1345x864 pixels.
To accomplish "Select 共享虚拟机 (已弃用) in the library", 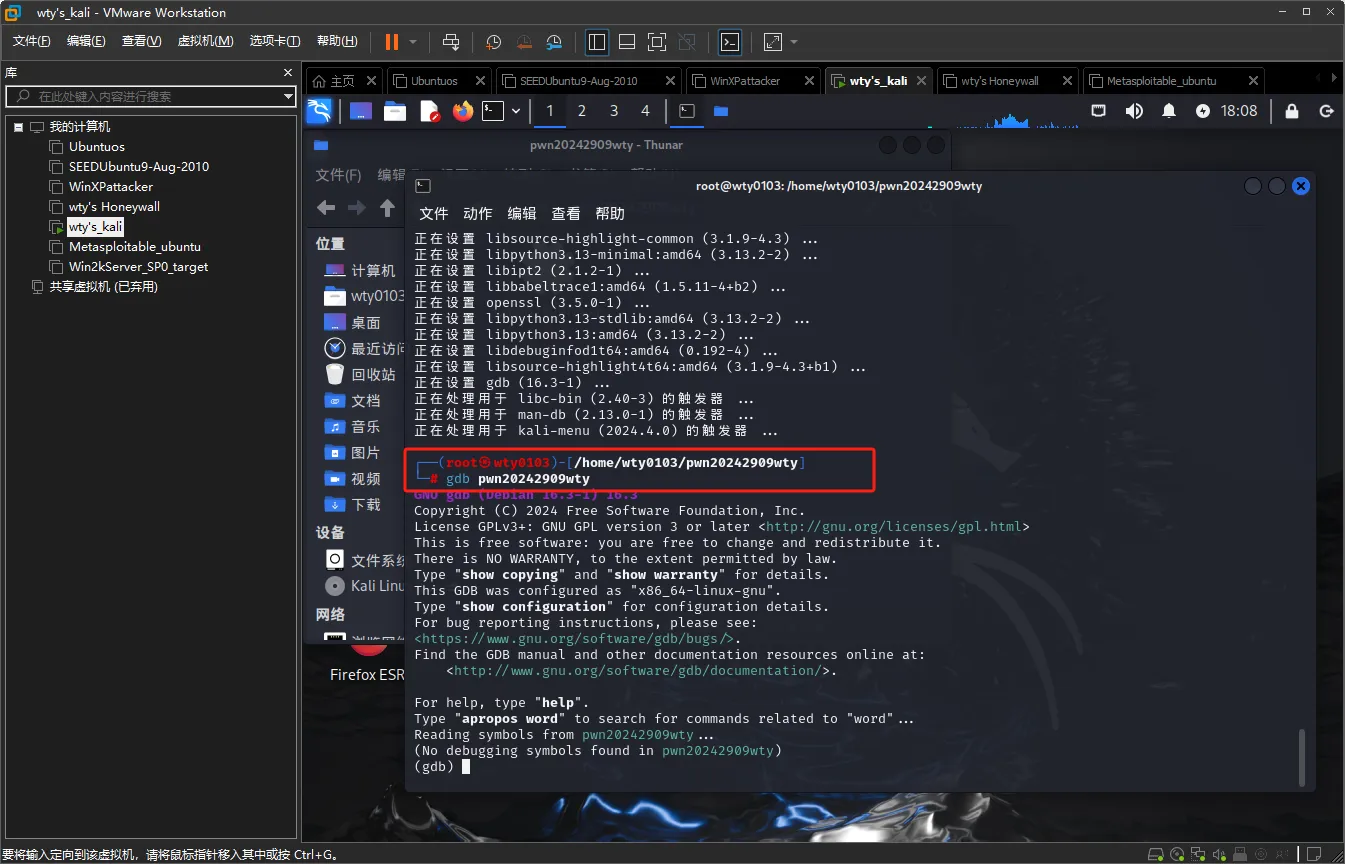I will [104, 287].
